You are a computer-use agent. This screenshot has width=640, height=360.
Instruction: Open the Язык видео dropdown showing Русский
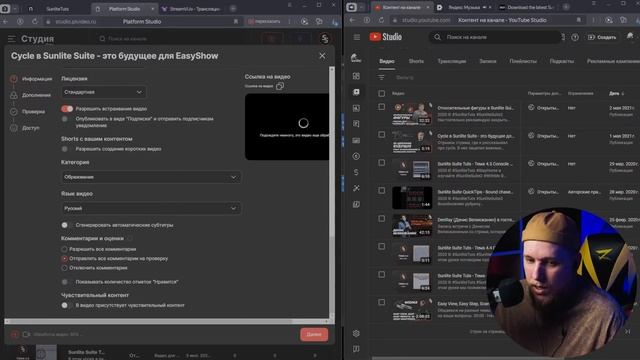click(151, 208)
